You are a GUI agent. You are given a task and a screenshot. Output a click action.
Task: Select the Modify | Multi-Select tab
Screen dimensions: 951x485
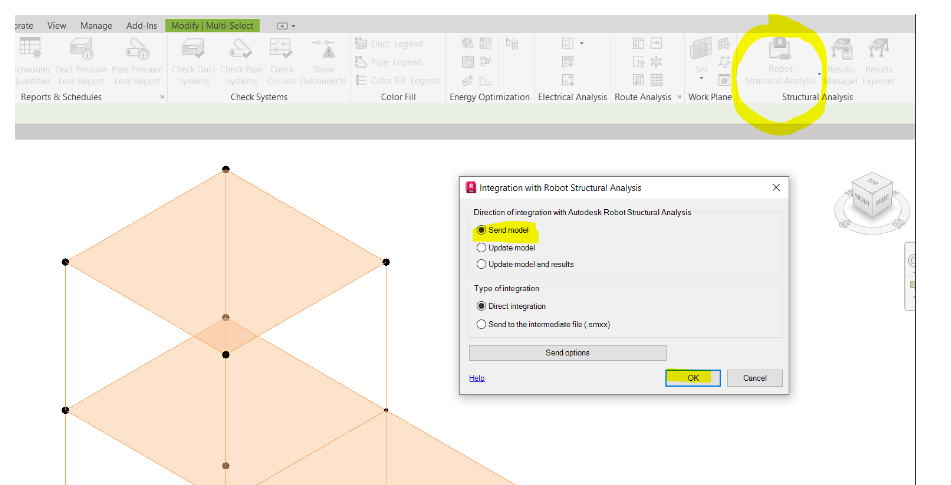coord(212,25)
